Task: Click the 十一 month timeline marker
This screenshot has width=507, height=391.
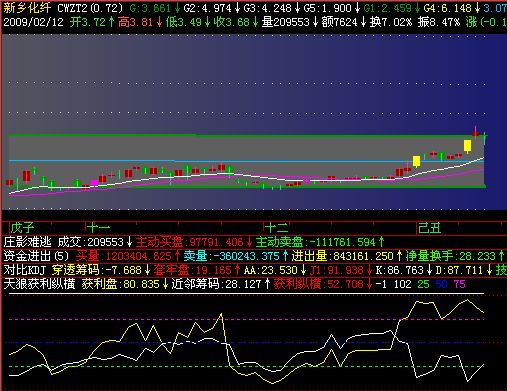Action: [99, 228]
